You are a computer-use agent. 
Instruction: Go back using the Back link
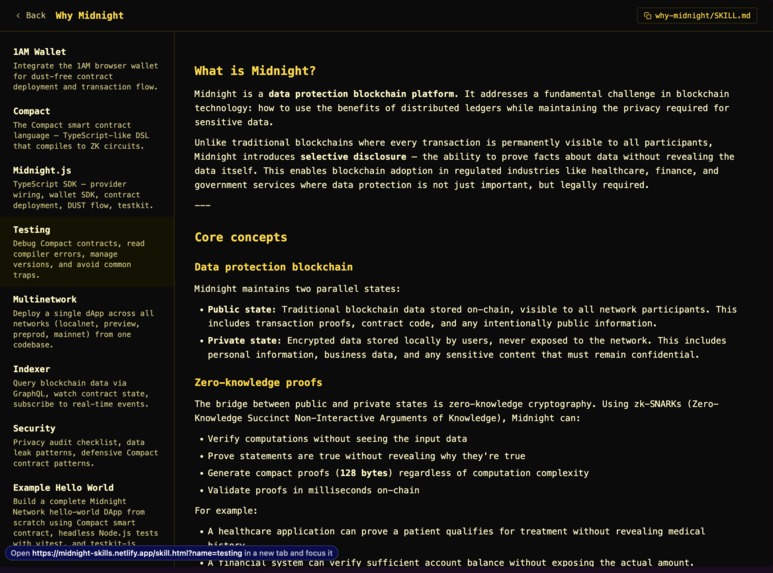coord(31,16)
